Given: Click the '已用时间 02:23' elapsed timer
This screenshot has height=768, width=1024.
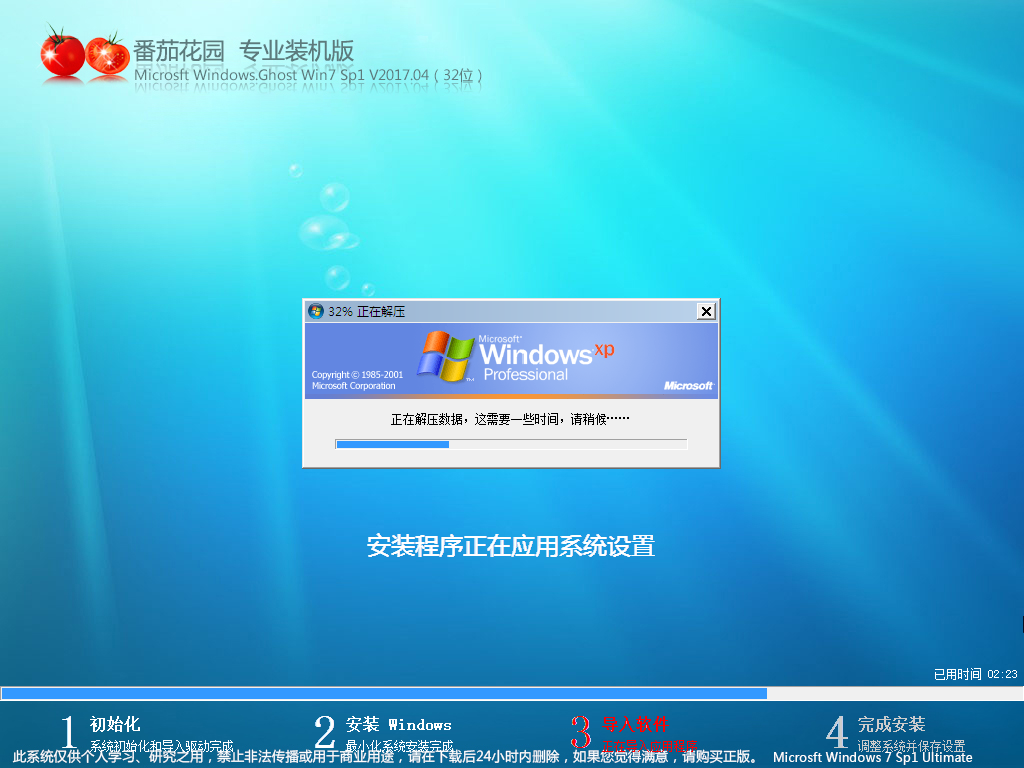Looking at the screenshot, I should [976, 674].
